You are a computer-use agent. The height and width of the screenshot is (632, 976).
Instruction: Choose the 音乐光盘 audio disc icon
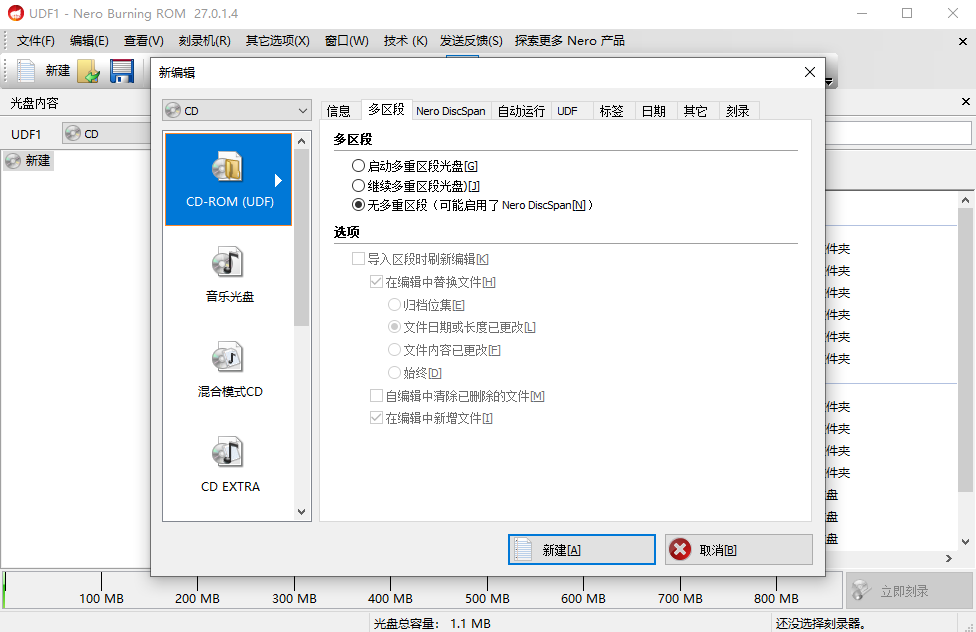228,264
